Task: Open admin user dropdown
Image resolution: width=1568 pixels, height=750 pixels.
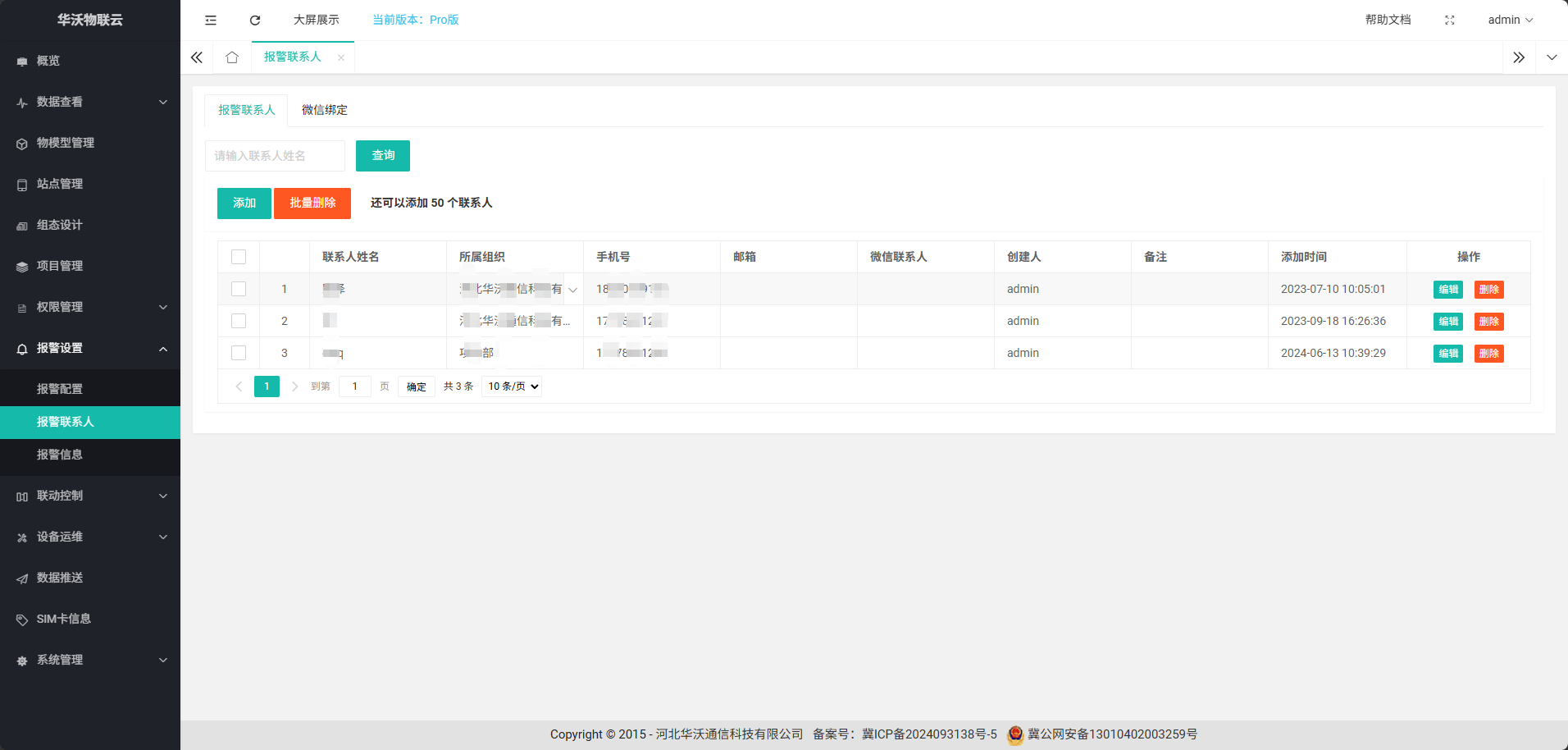Action: (1511, 20)
